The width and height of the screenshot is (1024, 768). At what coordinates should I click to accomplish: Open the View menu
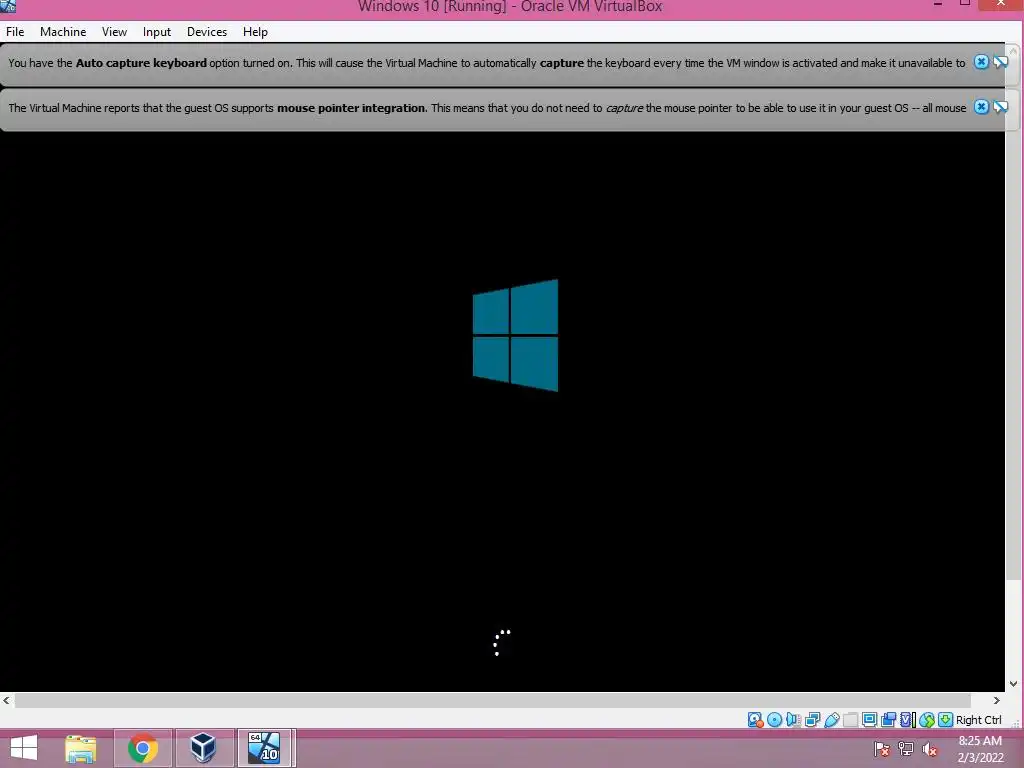click(x=114, y=31)
